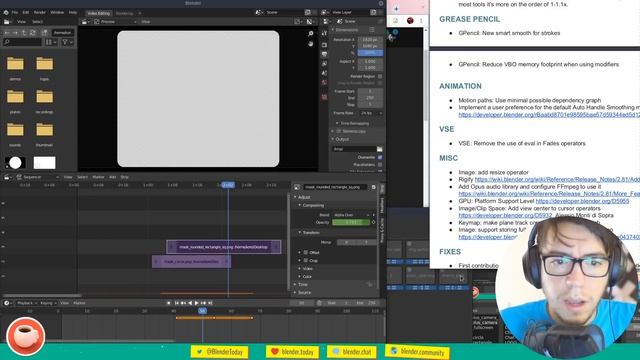
Task: Click the resolution percentage slider
Action: tap(371, 53)
